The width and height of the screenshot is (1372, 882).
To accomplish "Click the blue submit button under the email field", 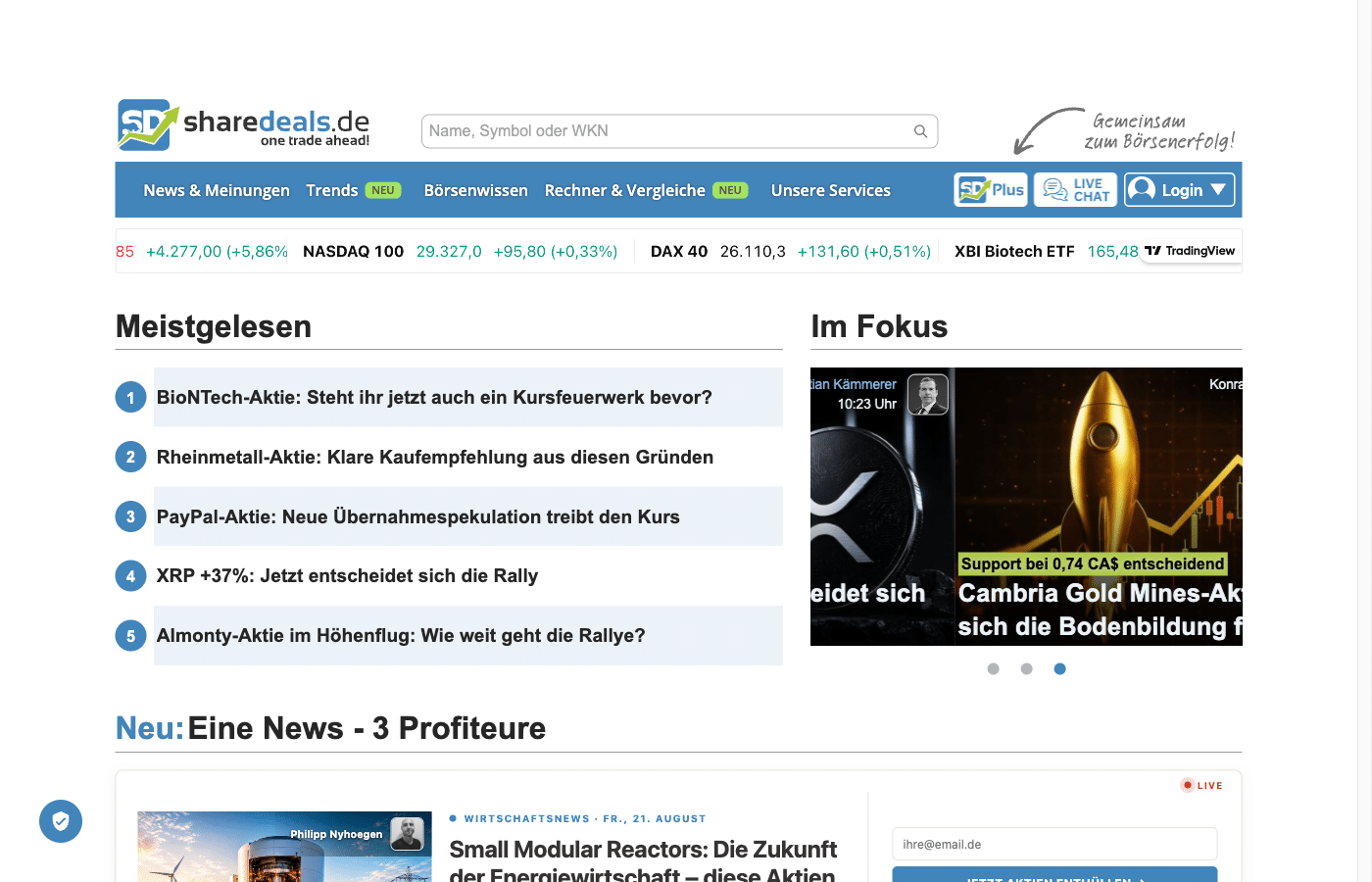I will [x=1054, y=874].
